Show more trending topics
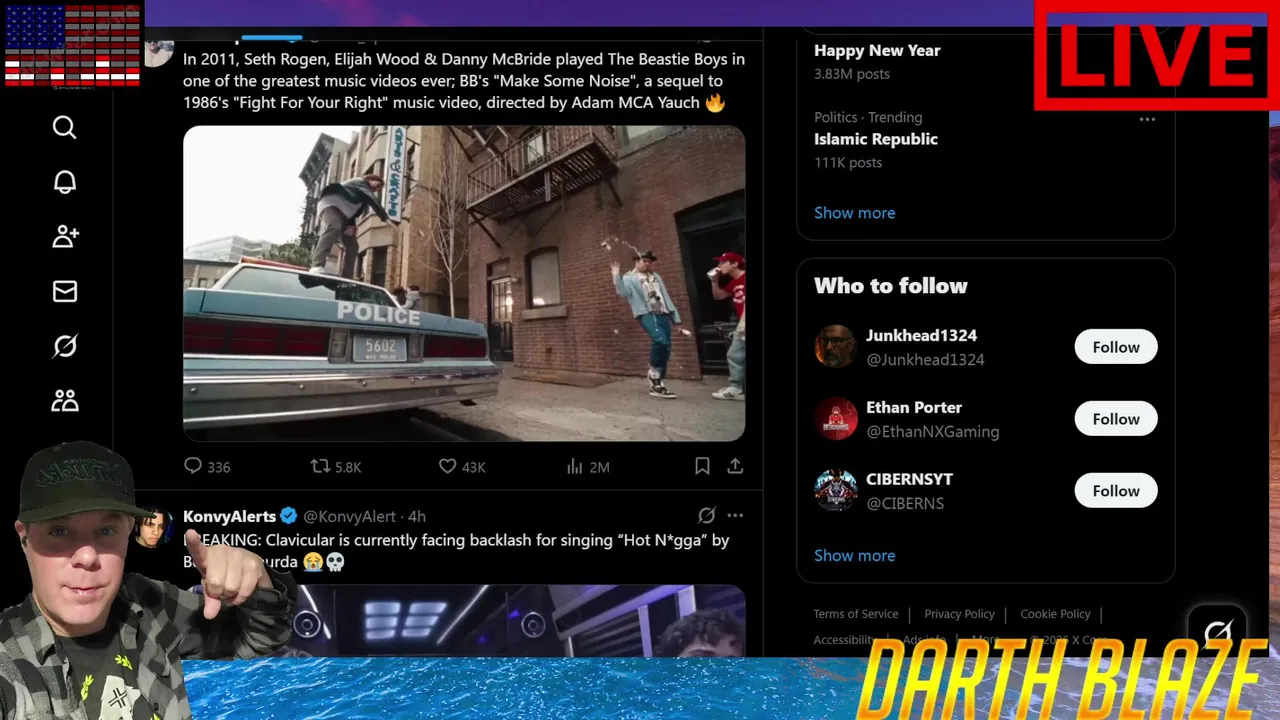The height and width of the screenshot is (720, 1280). 854,213
